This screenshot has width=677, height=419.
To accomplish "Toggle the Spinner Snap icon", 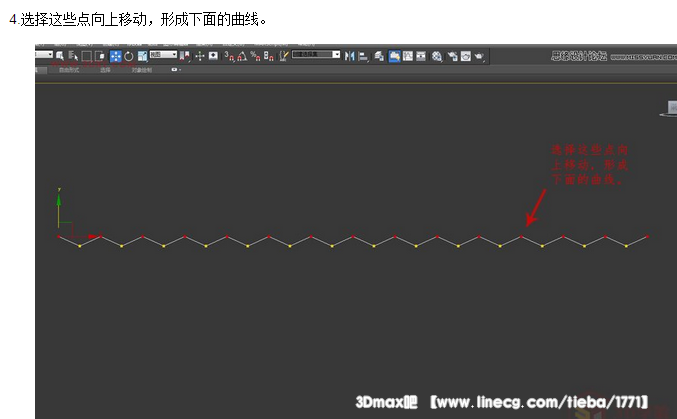I will (269, 56).
